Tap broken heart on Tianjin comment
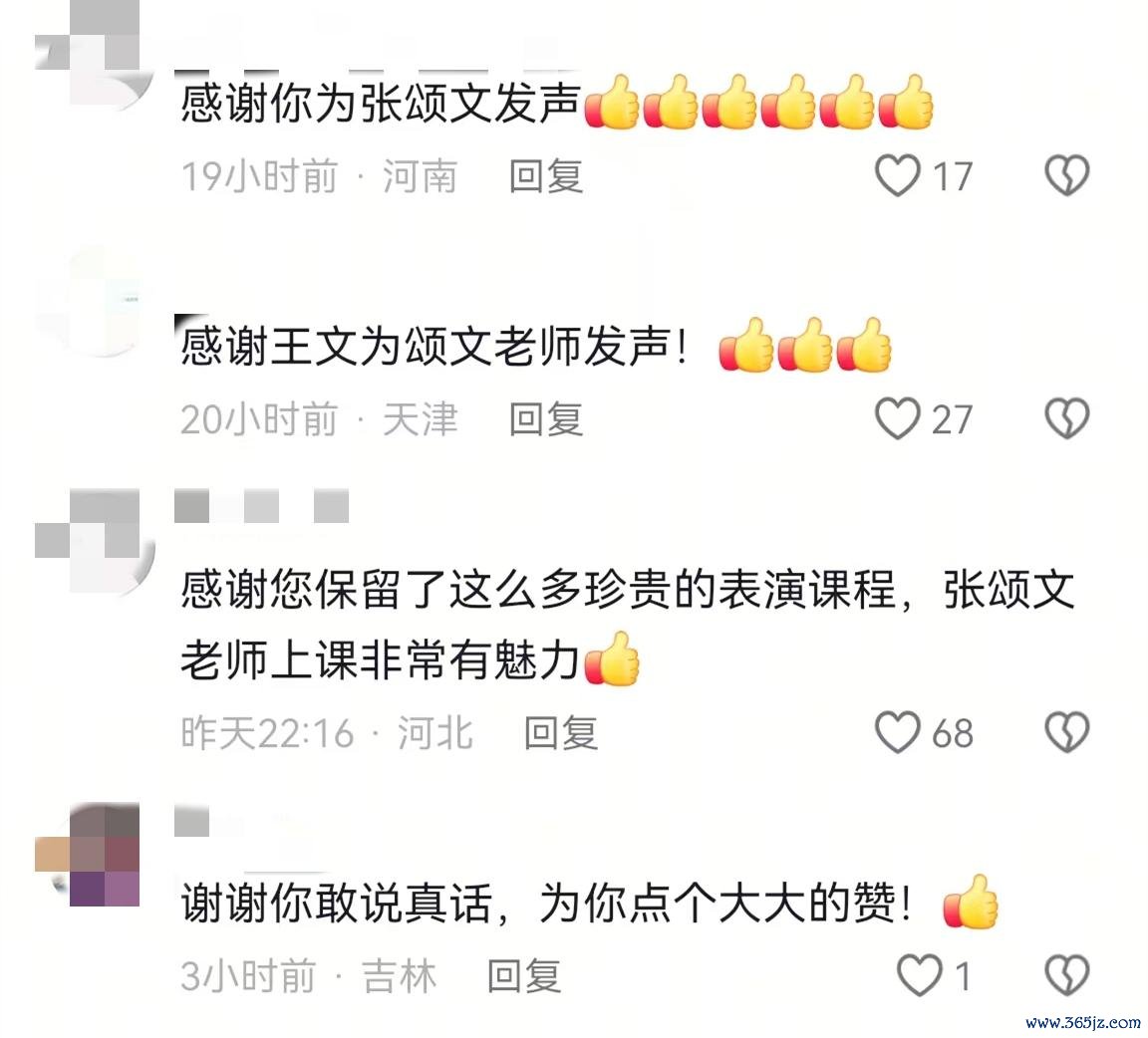 coord(1066,418)
